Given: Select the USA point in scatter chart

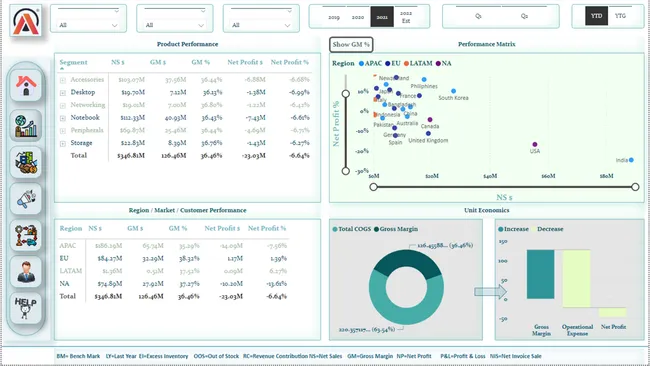Looking at the screenshot, I should (535, 145).
